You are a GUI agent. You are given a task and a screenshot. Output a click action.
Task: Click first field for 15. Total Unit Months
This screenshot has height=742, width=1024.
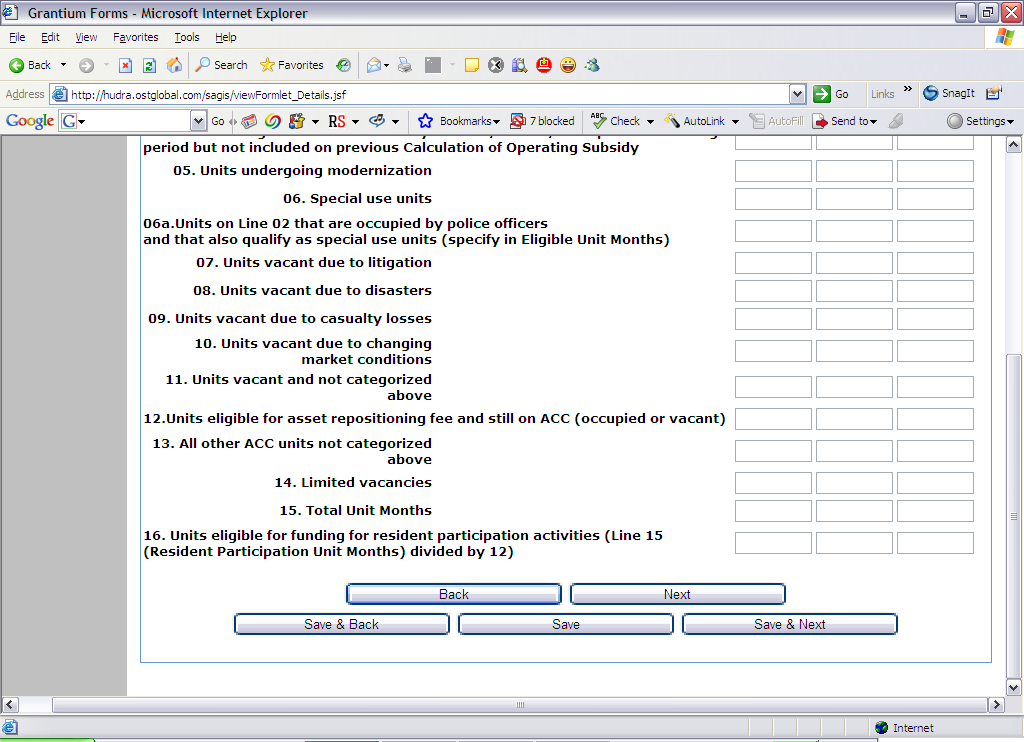773,511
